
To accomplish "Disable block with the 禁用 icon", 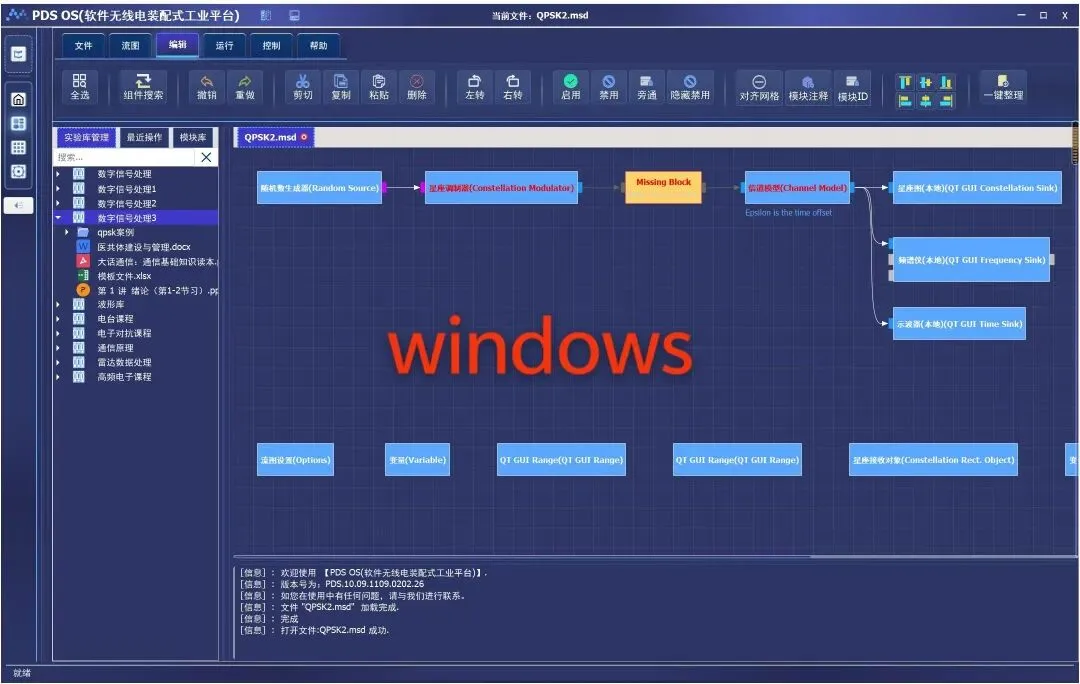I will (608, 87).
